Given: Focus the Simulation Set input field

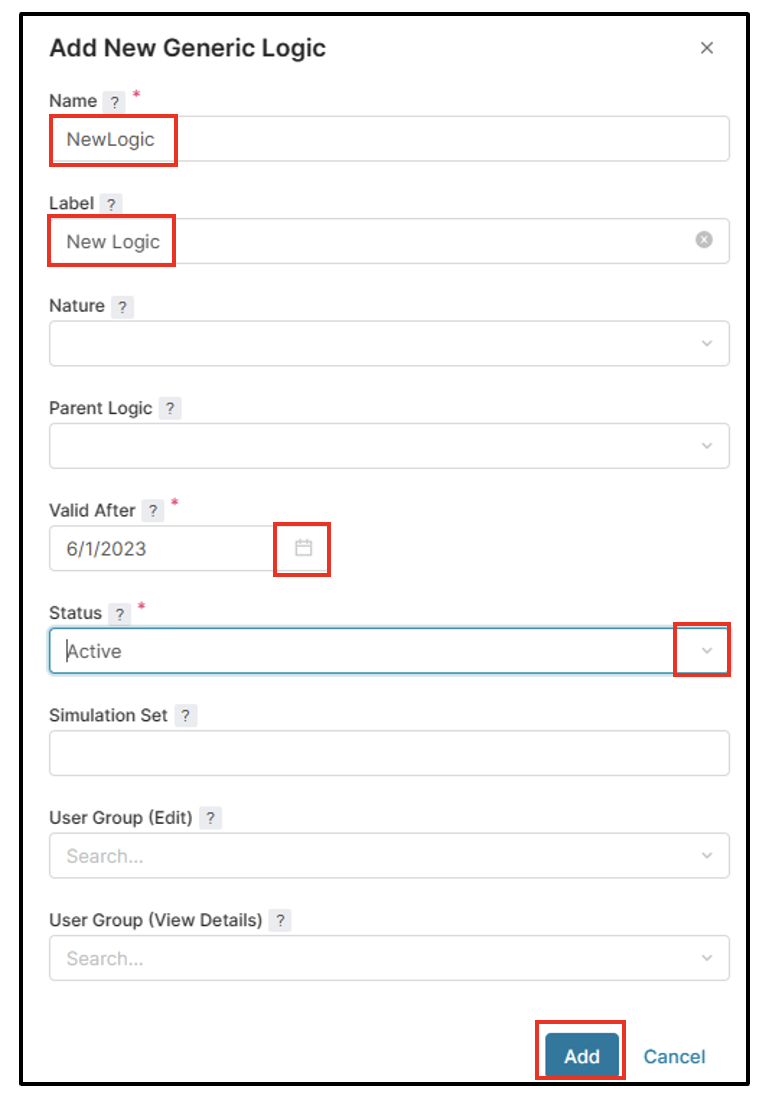Looking at the screenshot, I should [389, 753].
